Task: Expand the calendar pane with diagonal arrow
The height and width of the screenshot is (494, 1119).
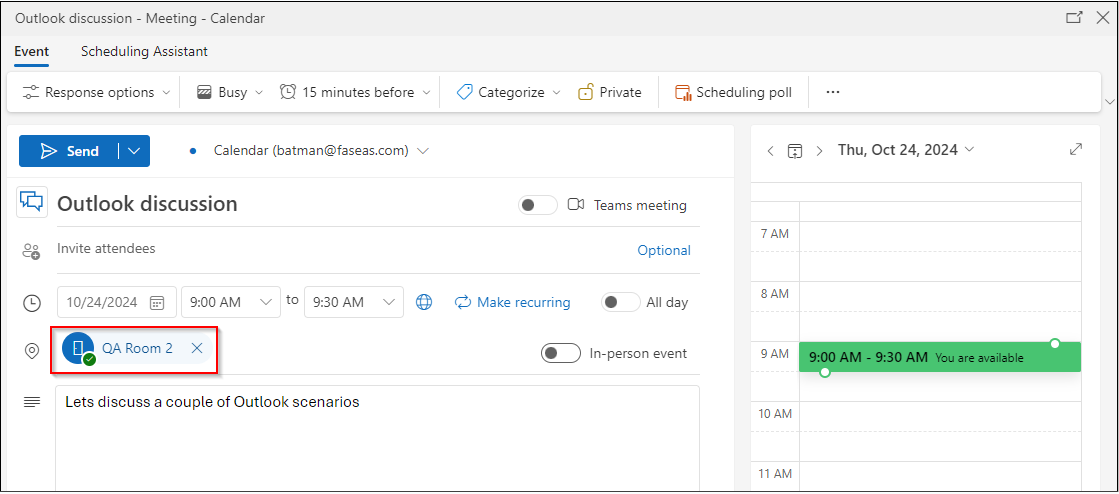Action: click(x=1076, y=149)
